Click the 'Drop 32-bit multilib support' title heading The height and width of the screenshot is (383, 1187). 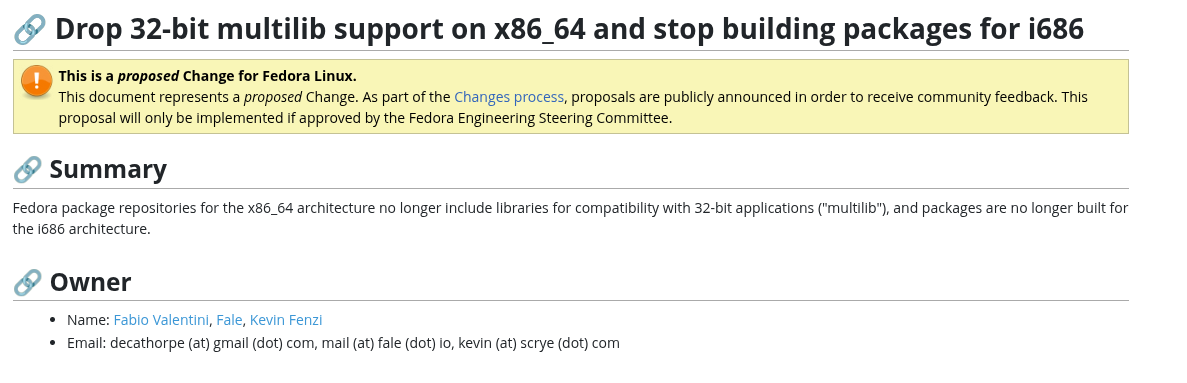[x=569, y=30]
